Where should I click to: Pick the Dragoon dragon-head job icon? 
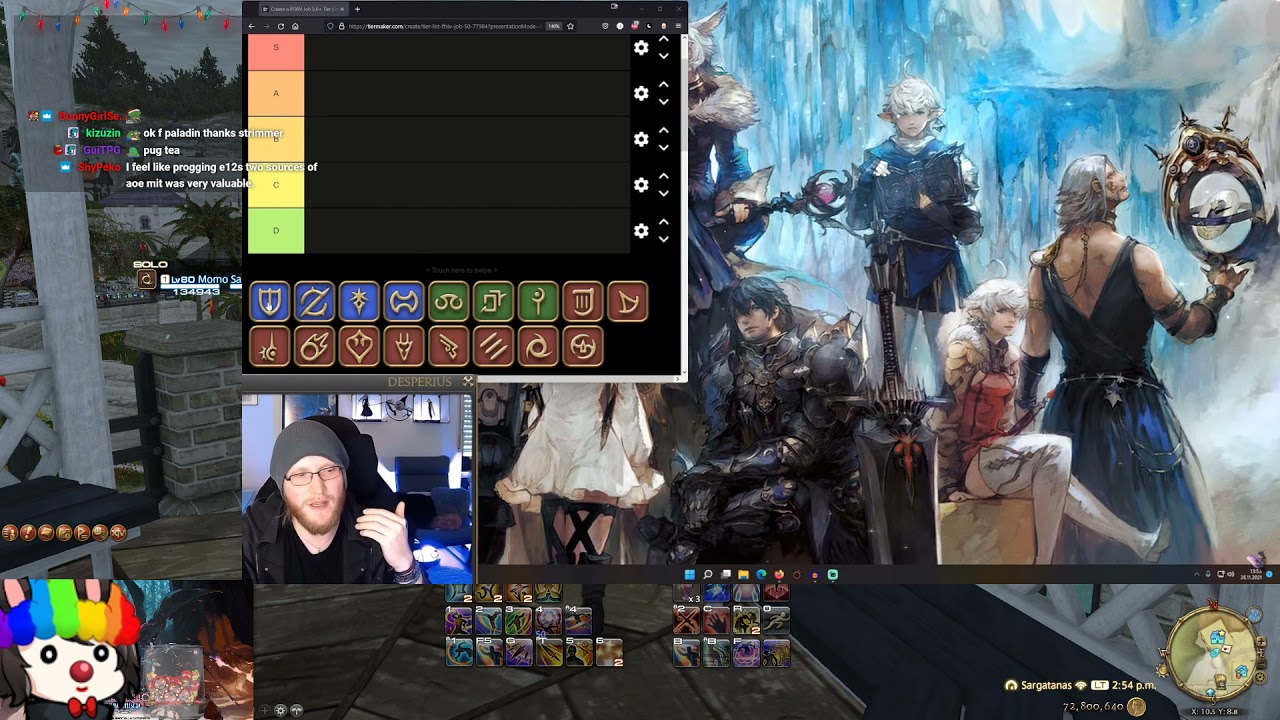click(404, 347)
